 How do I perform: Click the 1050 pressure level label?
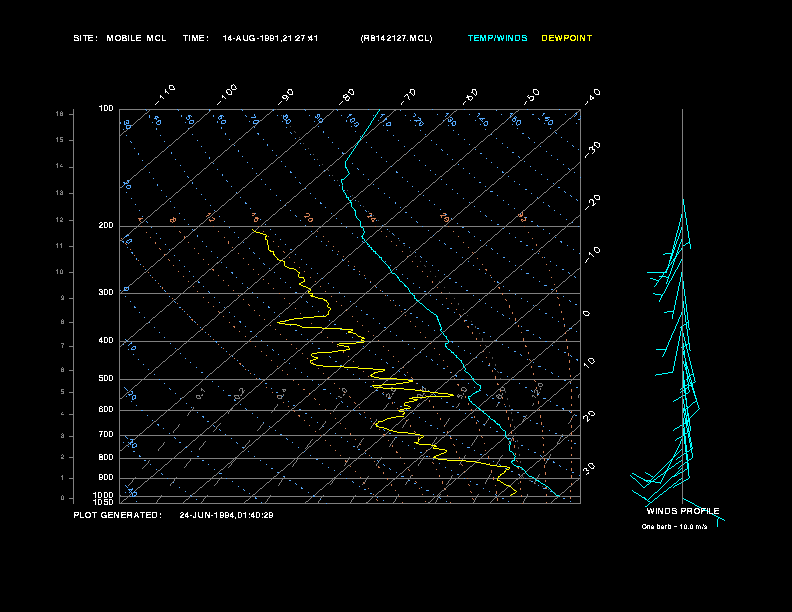(104, 502)
